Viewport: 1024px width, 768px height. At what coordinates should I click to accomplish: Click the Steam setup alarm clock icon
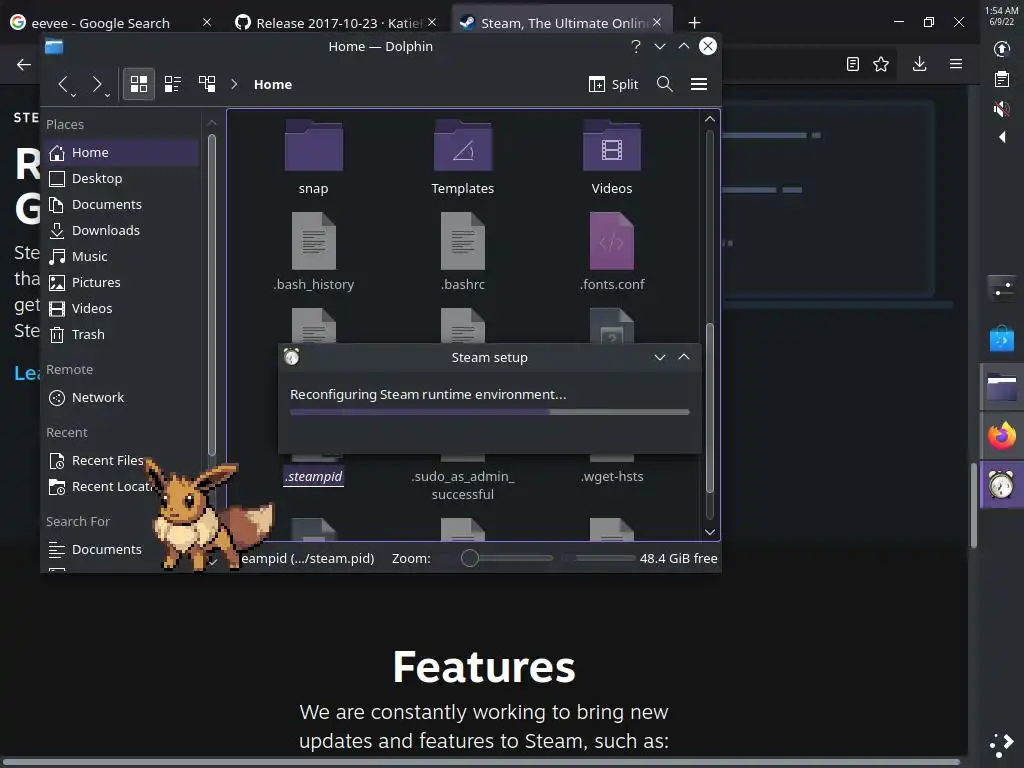(x=291, y=357)
